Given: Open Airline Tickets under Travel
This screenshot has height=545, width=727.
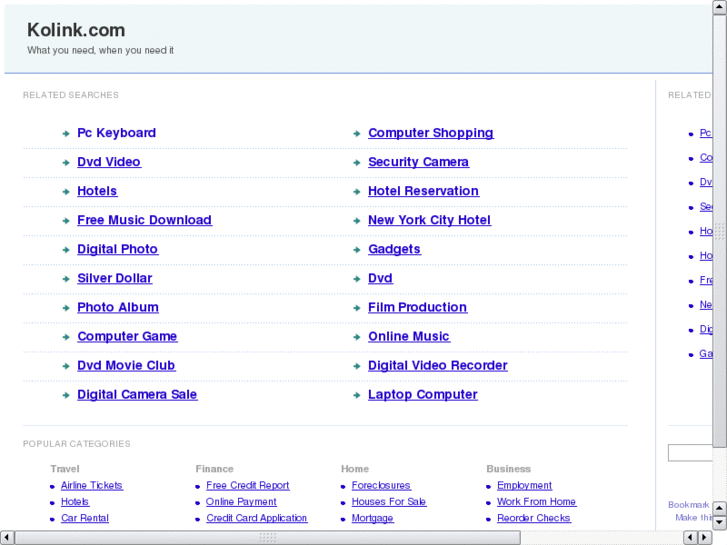Looking at the screenshot, I should point(92,486).
